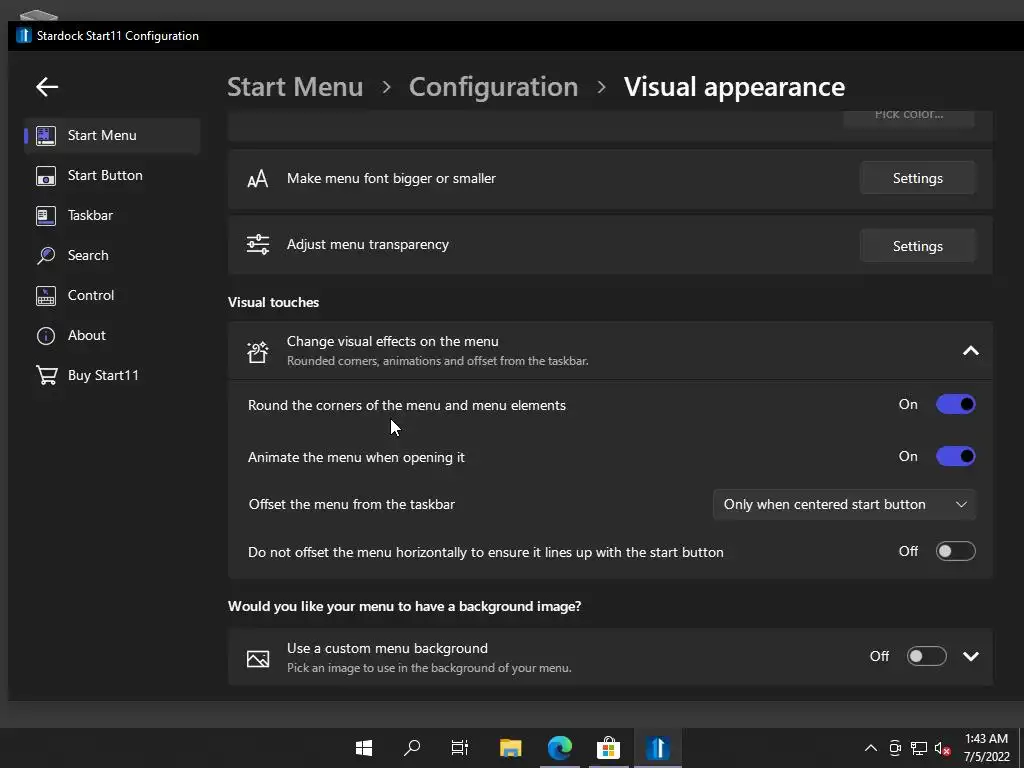Expand the custom menu background section

[x=970, y=656]
